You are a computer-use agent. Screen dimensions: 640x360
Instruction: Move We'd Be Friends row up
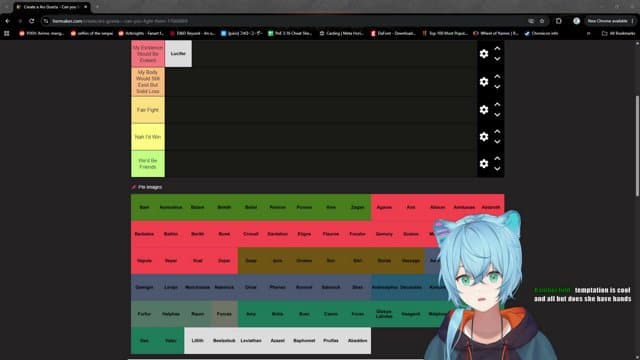497,158
